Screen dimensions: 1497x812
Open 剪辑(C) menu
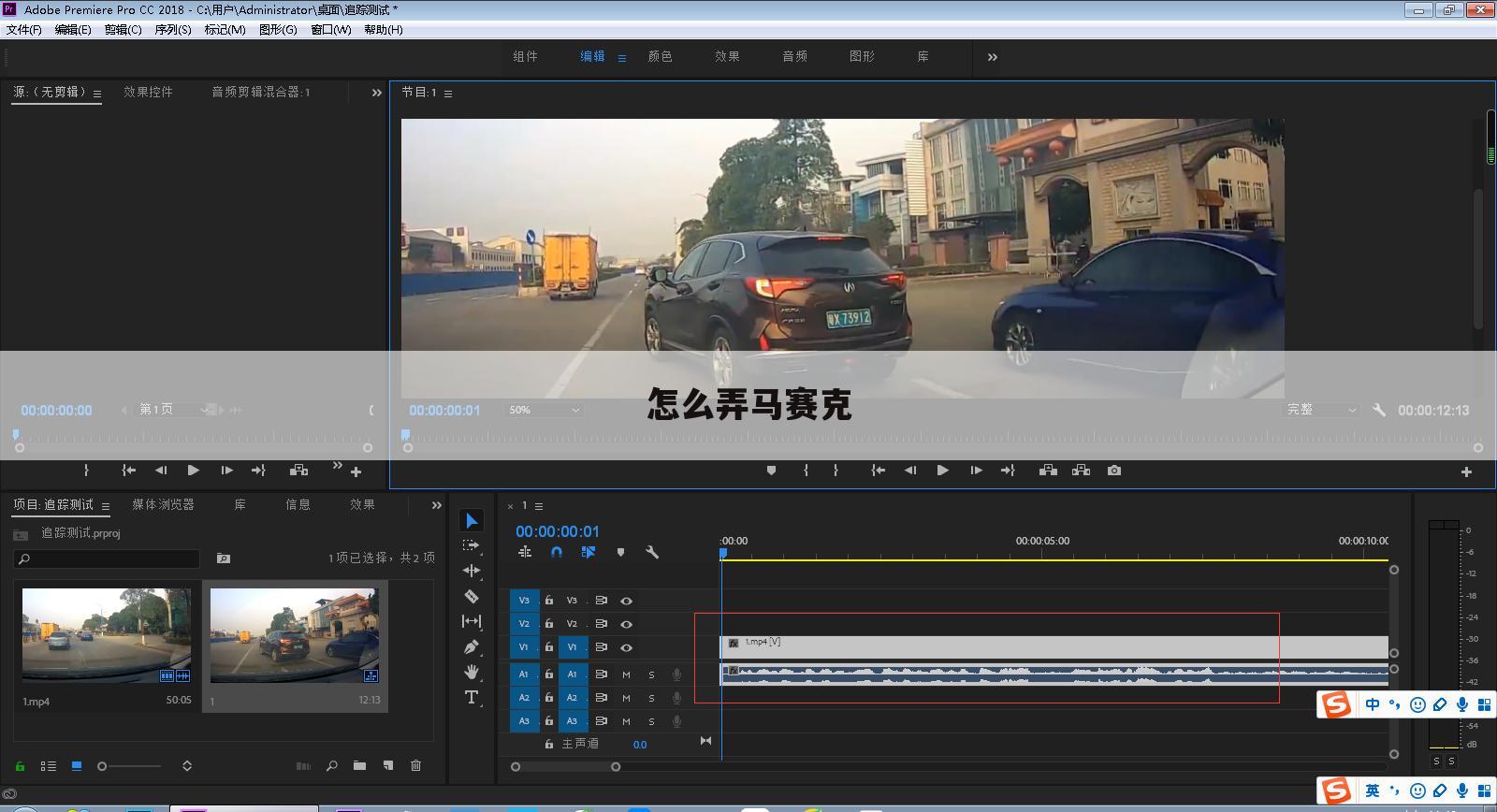(x=123, y=29)
